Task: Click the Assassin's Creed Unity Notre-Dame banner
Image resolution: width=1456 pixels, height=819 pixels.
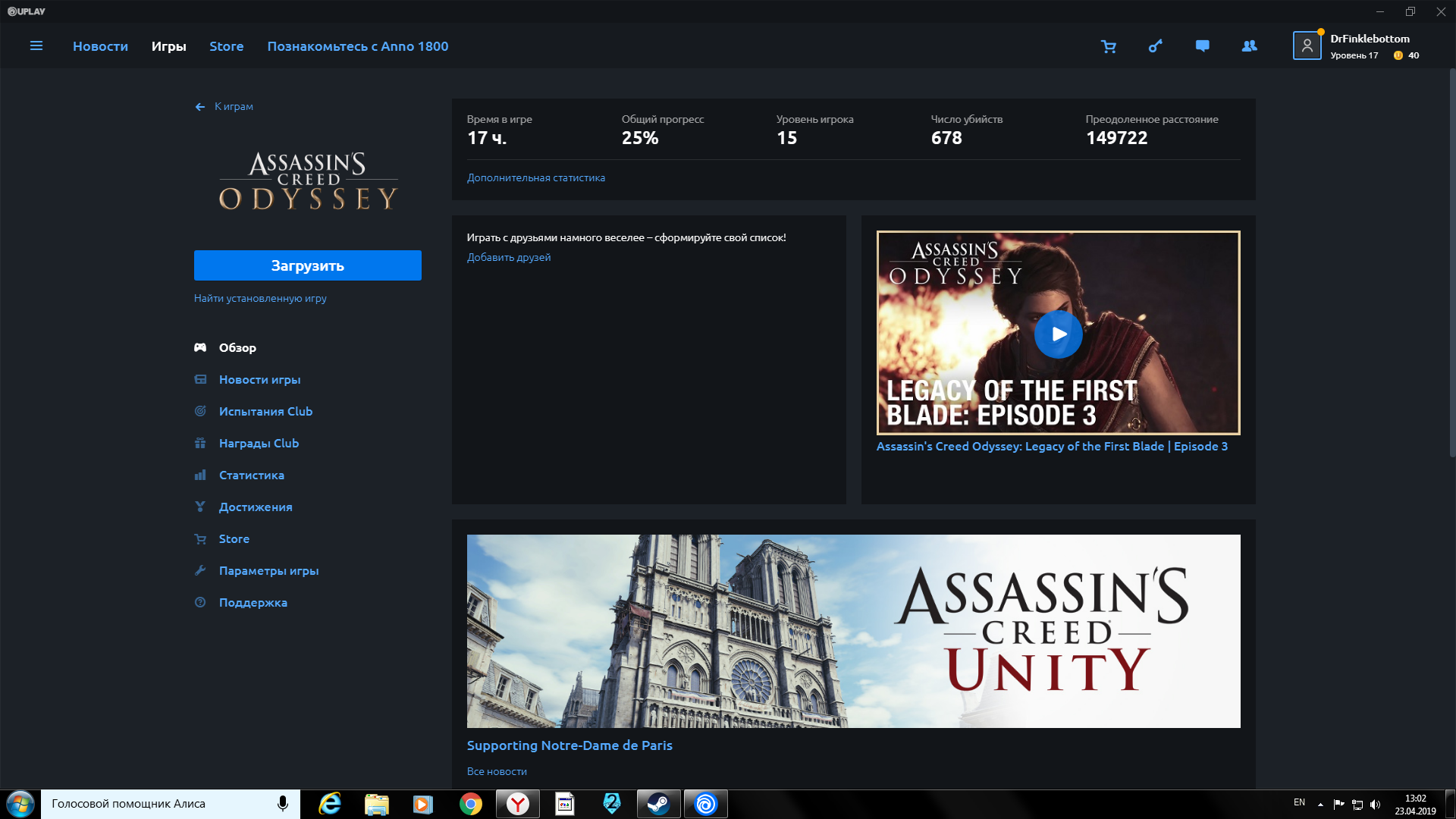Action: click(854, 631)
